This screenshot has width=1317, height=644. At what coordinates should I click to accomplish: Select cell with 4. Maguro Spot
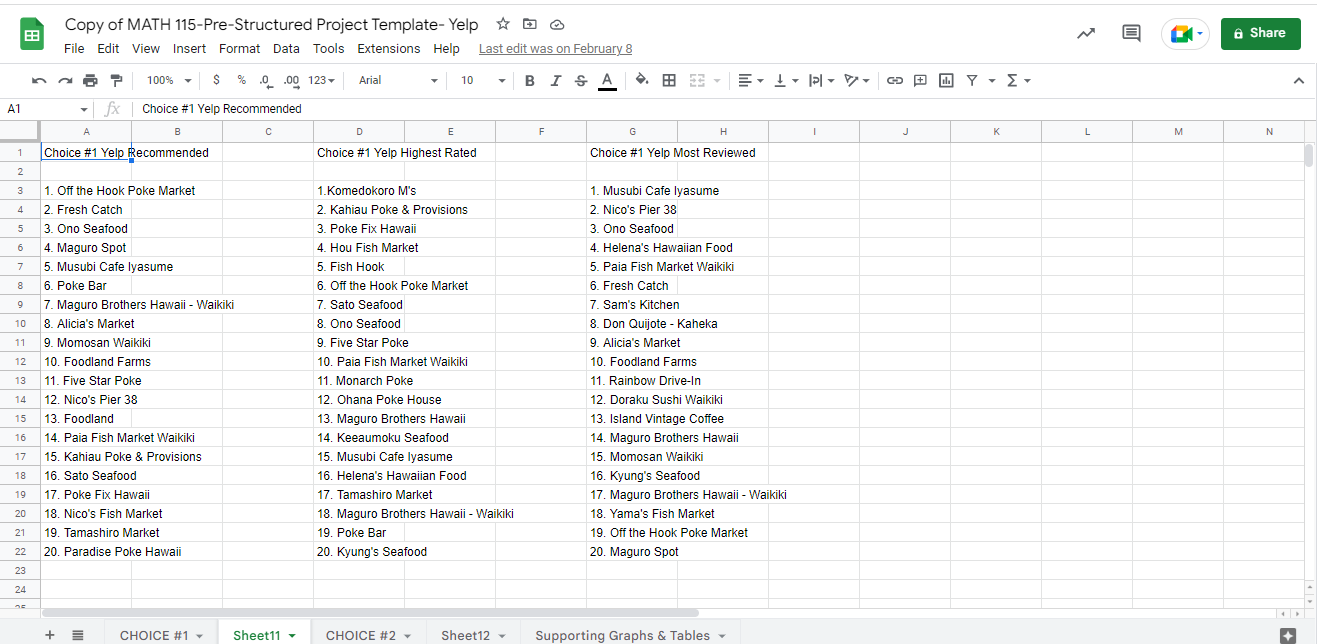(x=85, y=248)
